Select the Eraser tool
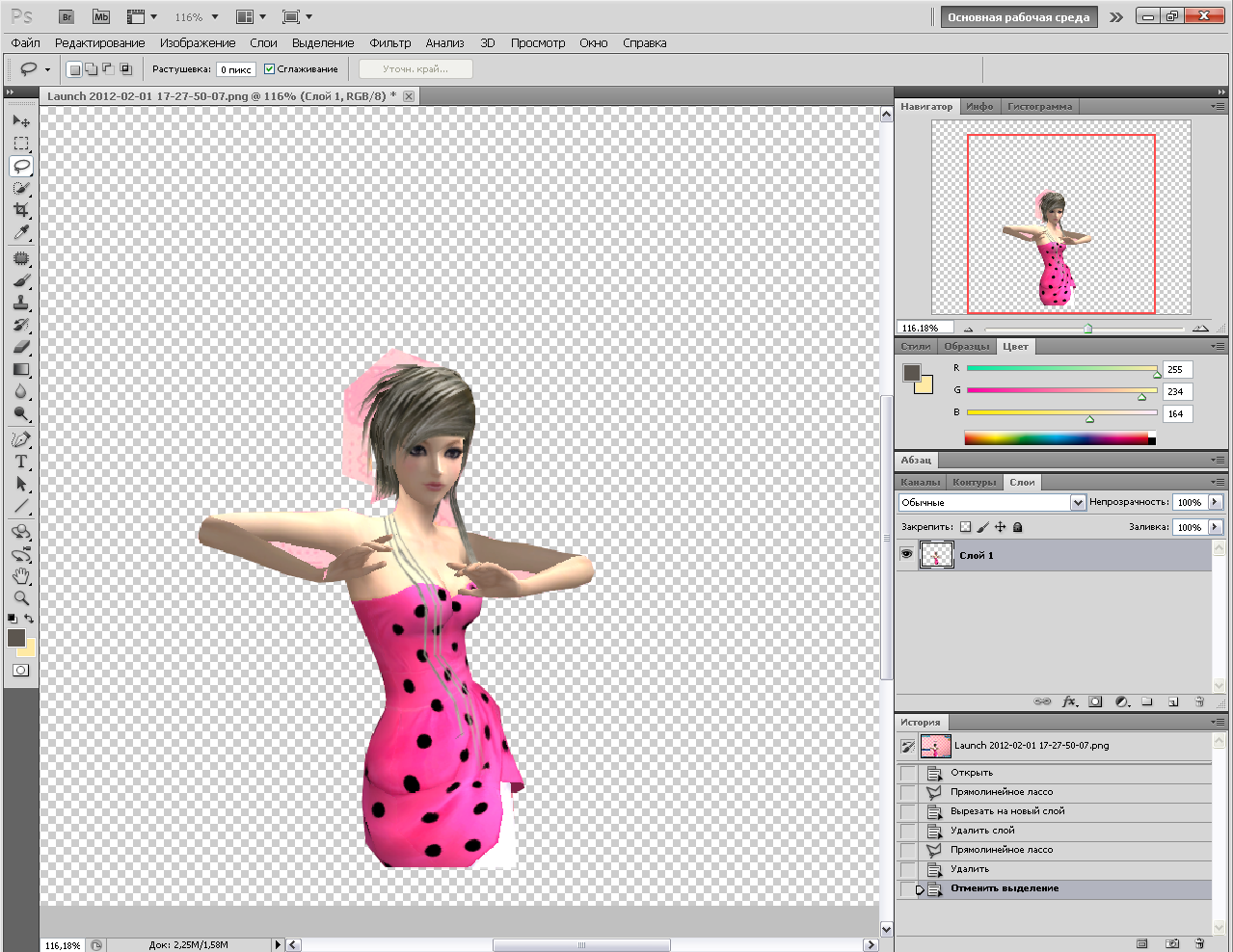 (21, 347)
